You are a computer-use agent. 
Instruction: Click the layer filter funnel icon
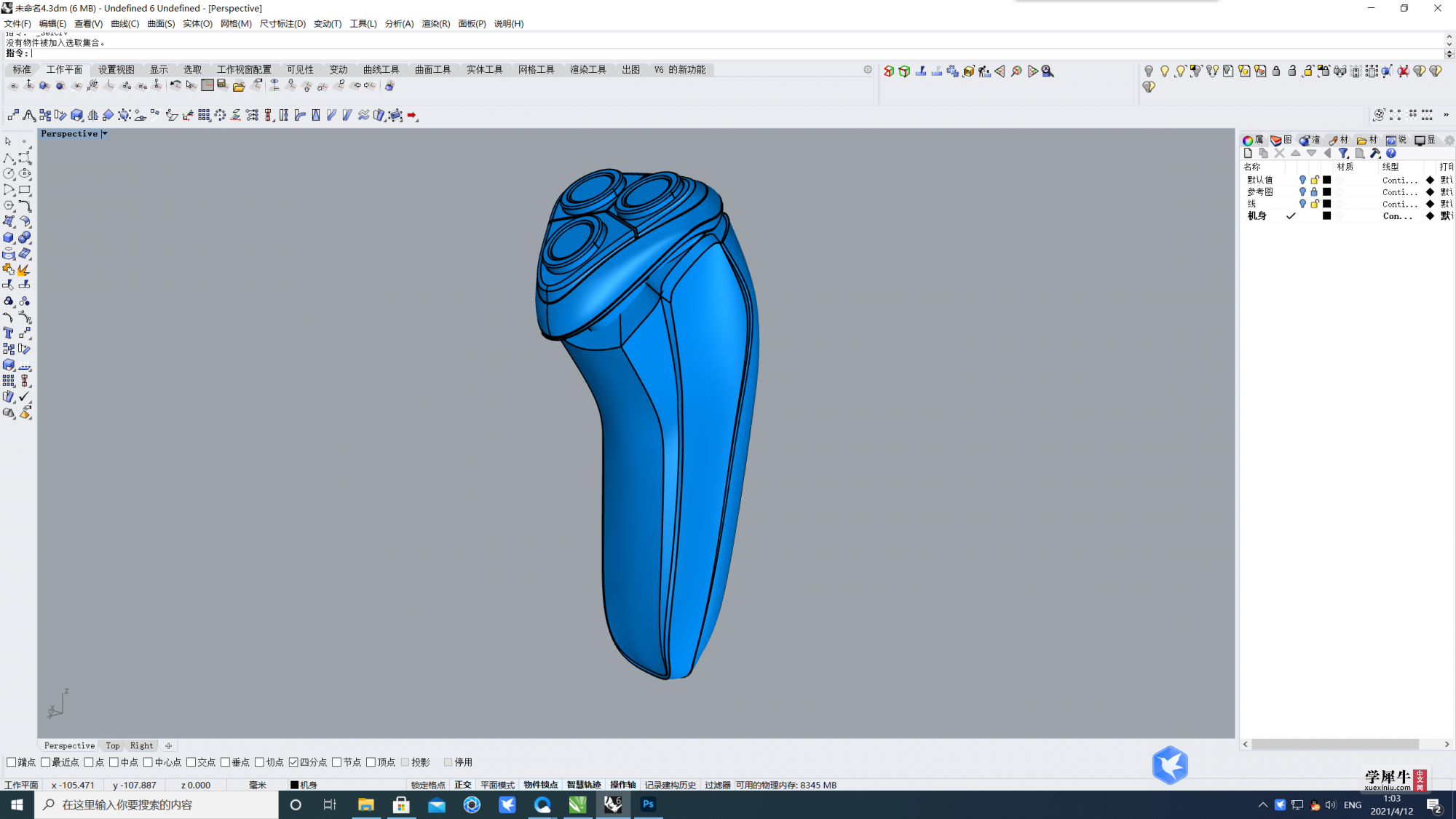(x=1344, y=154)
